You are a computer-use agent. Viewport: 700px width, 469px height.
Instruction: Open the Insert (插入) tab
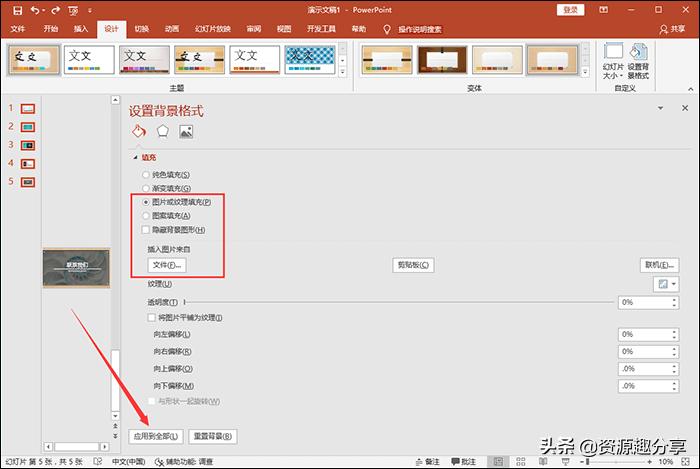click(81, 29)
